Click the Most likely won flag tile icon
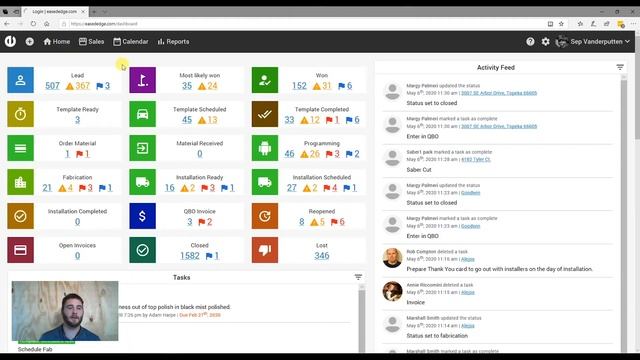 tap(142, 80)
